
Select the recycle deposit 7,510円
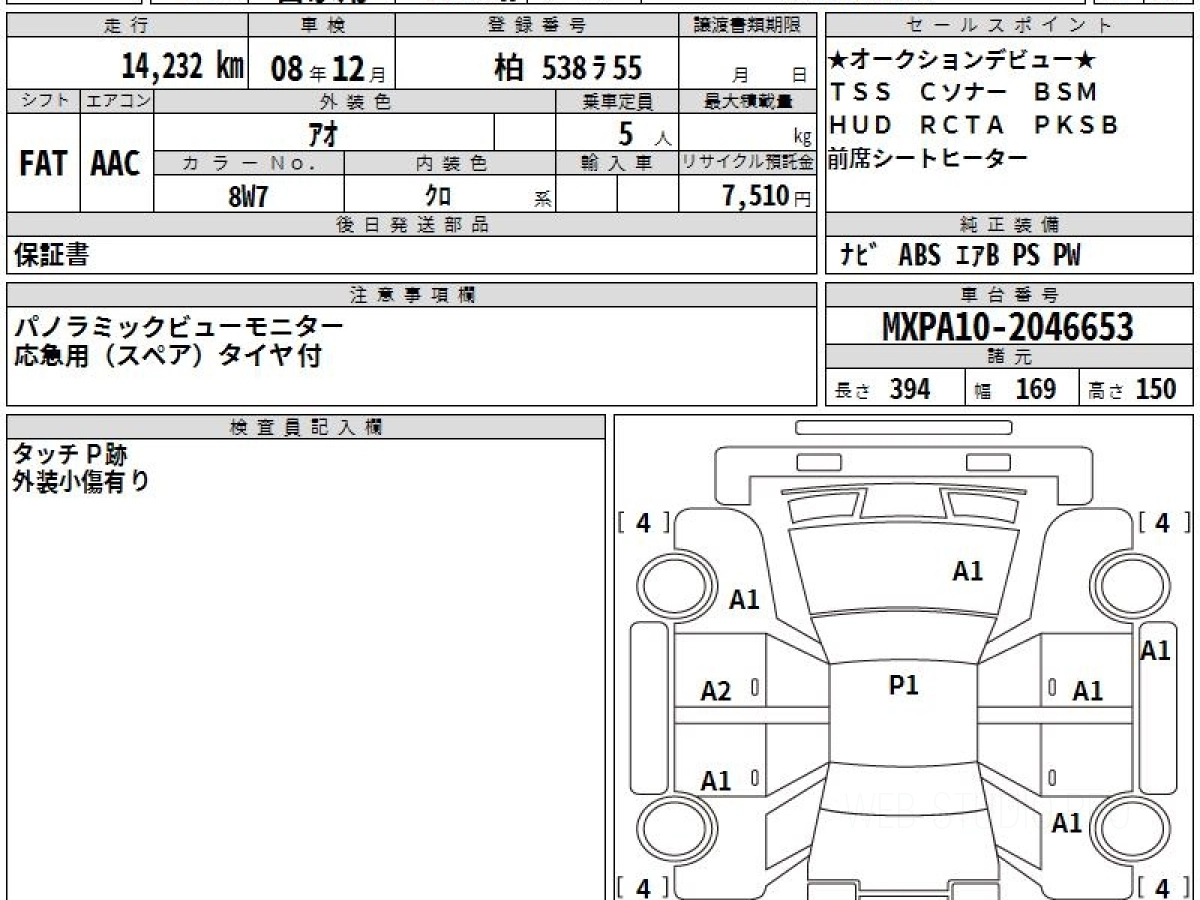coord(767,196)
